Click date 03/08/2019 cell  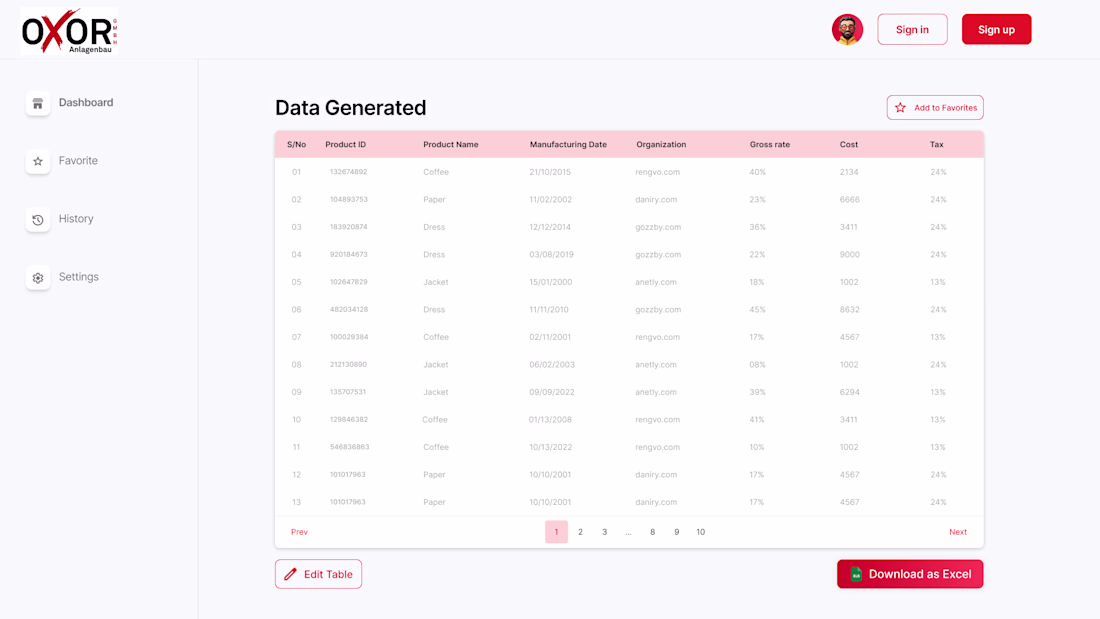tap(551, 255)
